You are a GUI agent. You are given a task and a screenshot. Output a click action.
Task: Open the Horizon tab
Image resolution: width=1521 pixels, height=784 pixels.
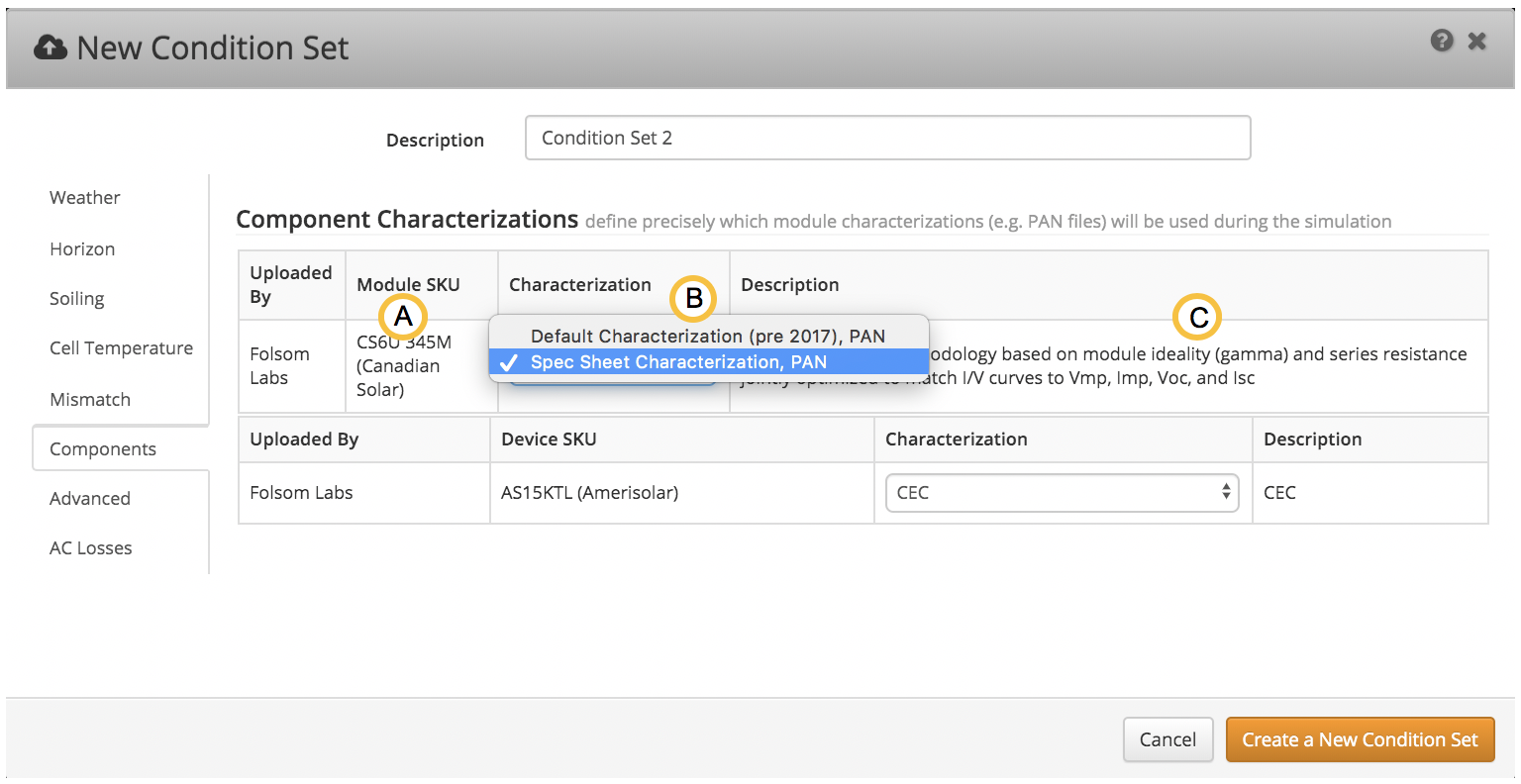[x=82, y=249]
